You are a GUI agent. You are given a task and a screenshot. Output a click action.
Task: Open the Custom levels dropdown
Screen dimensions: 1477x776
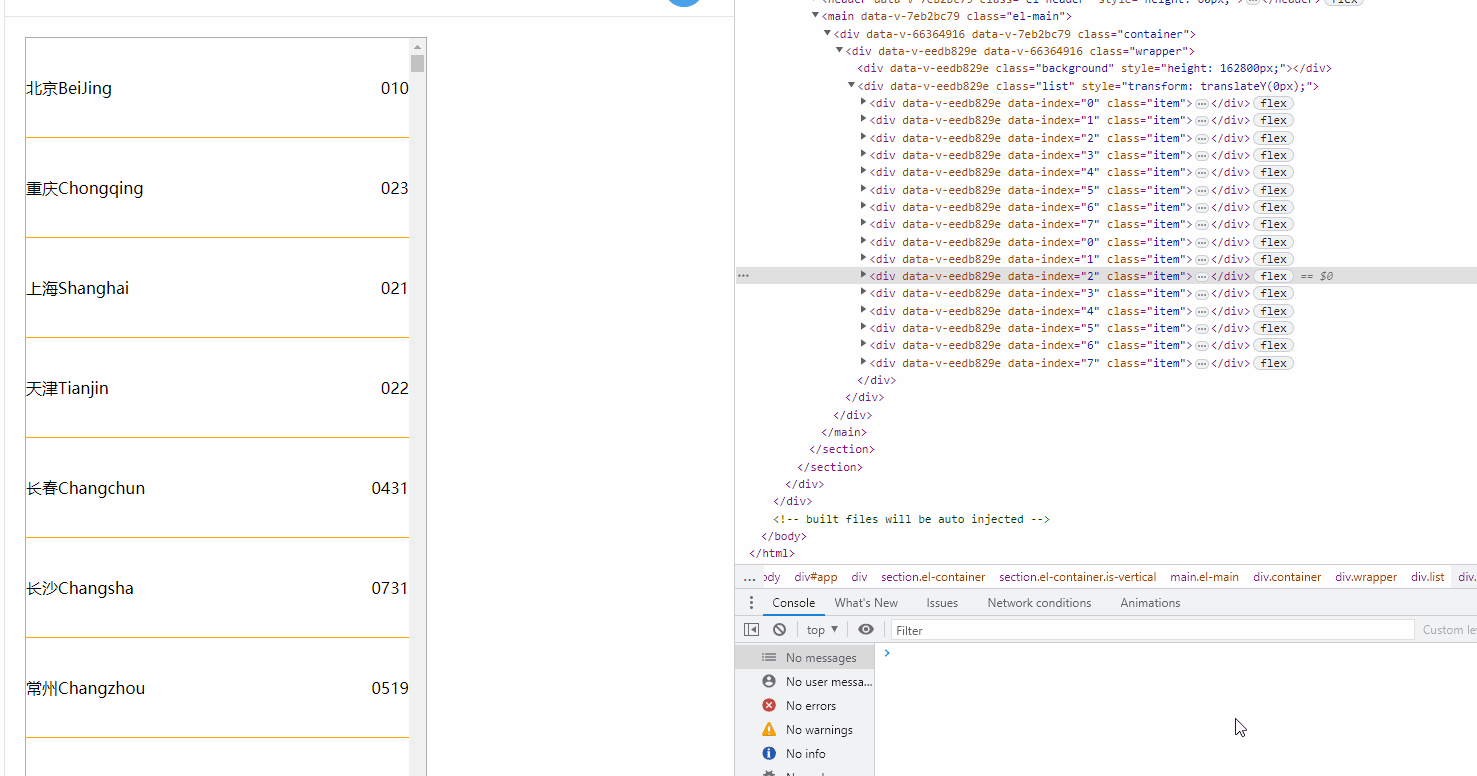tap(1449, 630)
